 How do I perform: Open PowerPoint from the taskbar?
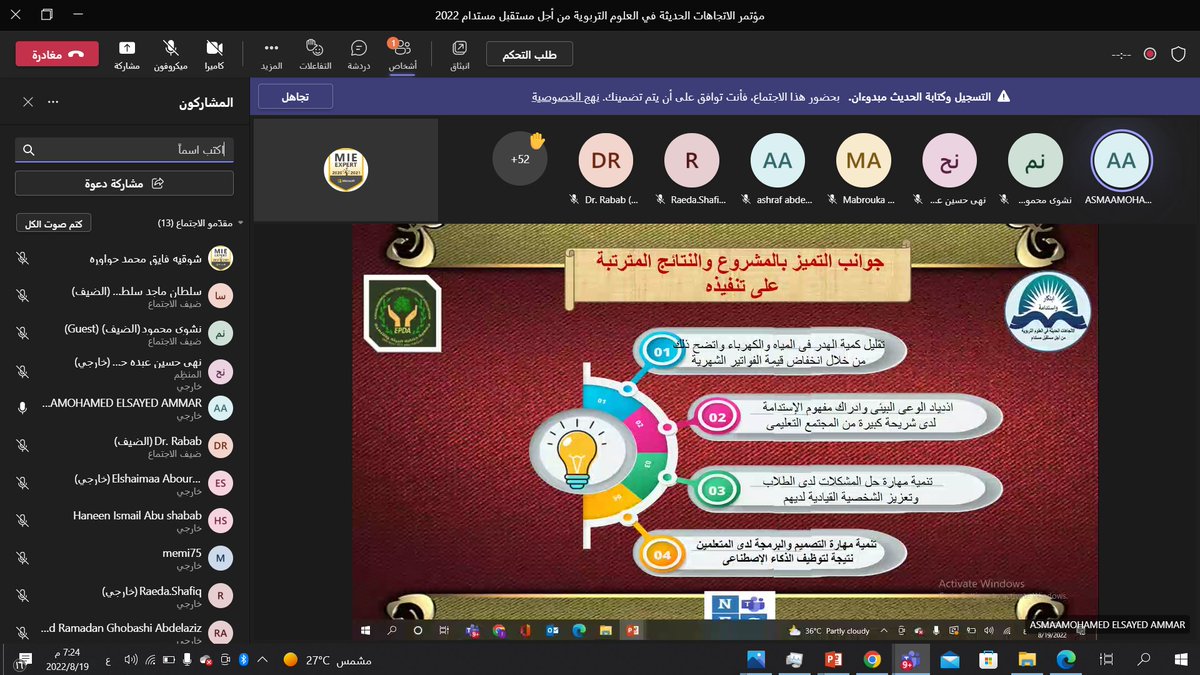click(x=833, y=659)
